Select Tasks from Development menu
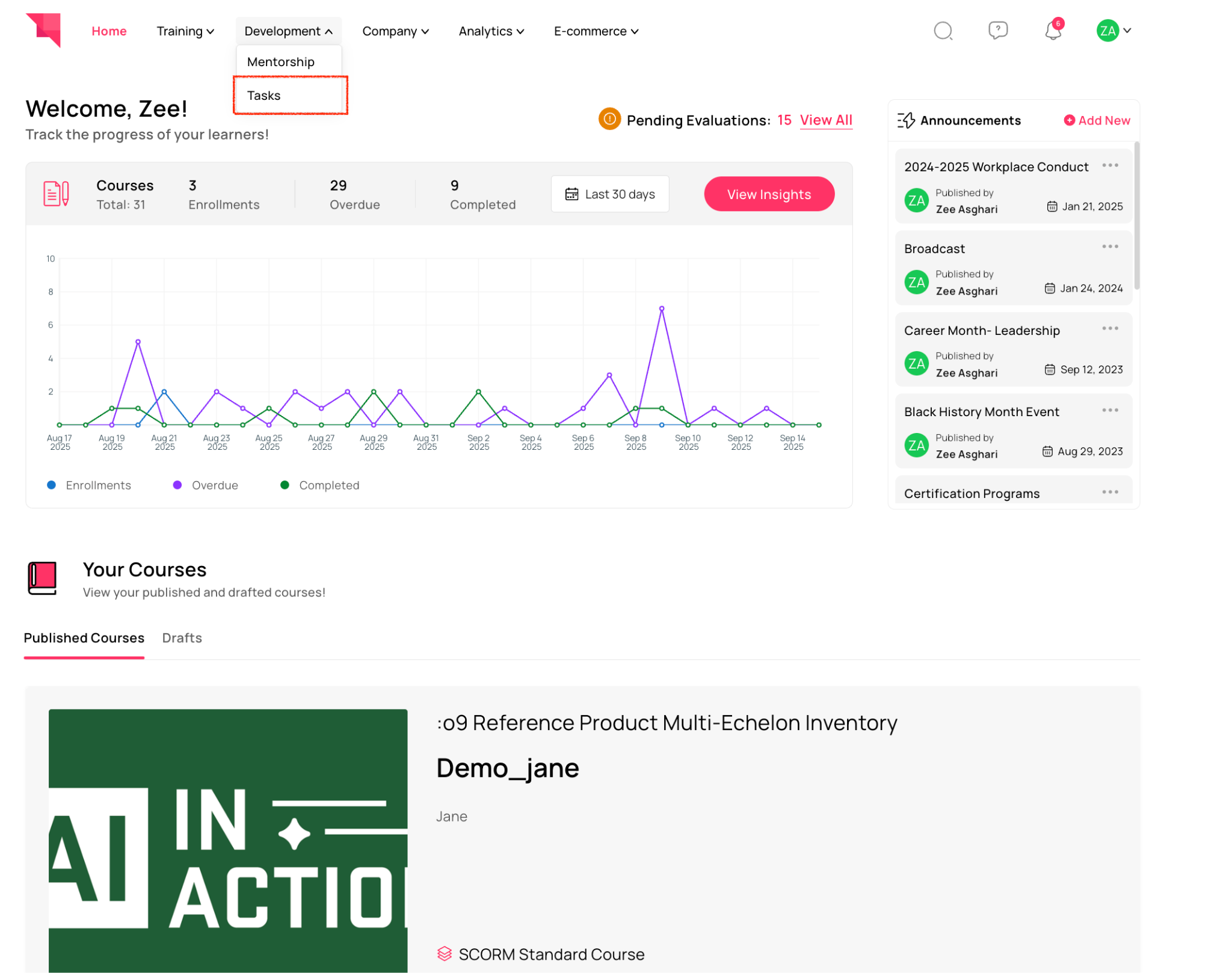 pyautogui.click(x=264, y=96)
